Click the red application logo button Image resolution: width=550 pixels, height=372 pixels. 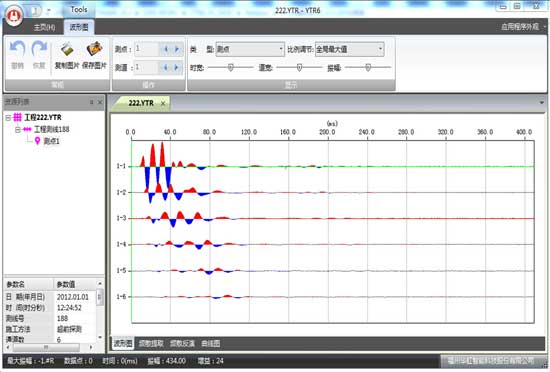[x=14, y=16]
